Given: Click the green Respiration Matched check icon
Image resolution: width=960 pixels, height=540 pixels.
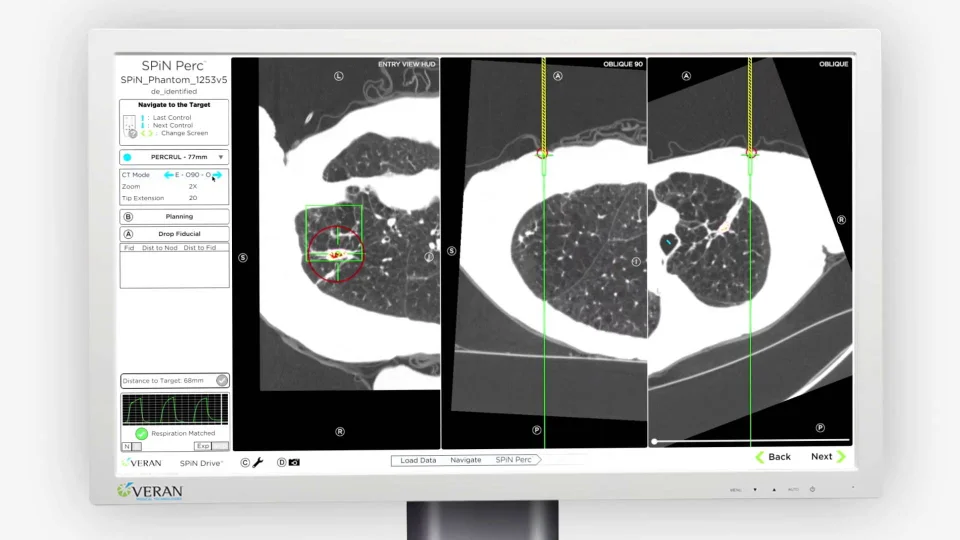Looking at the screenshot, I should click(141, 433).
